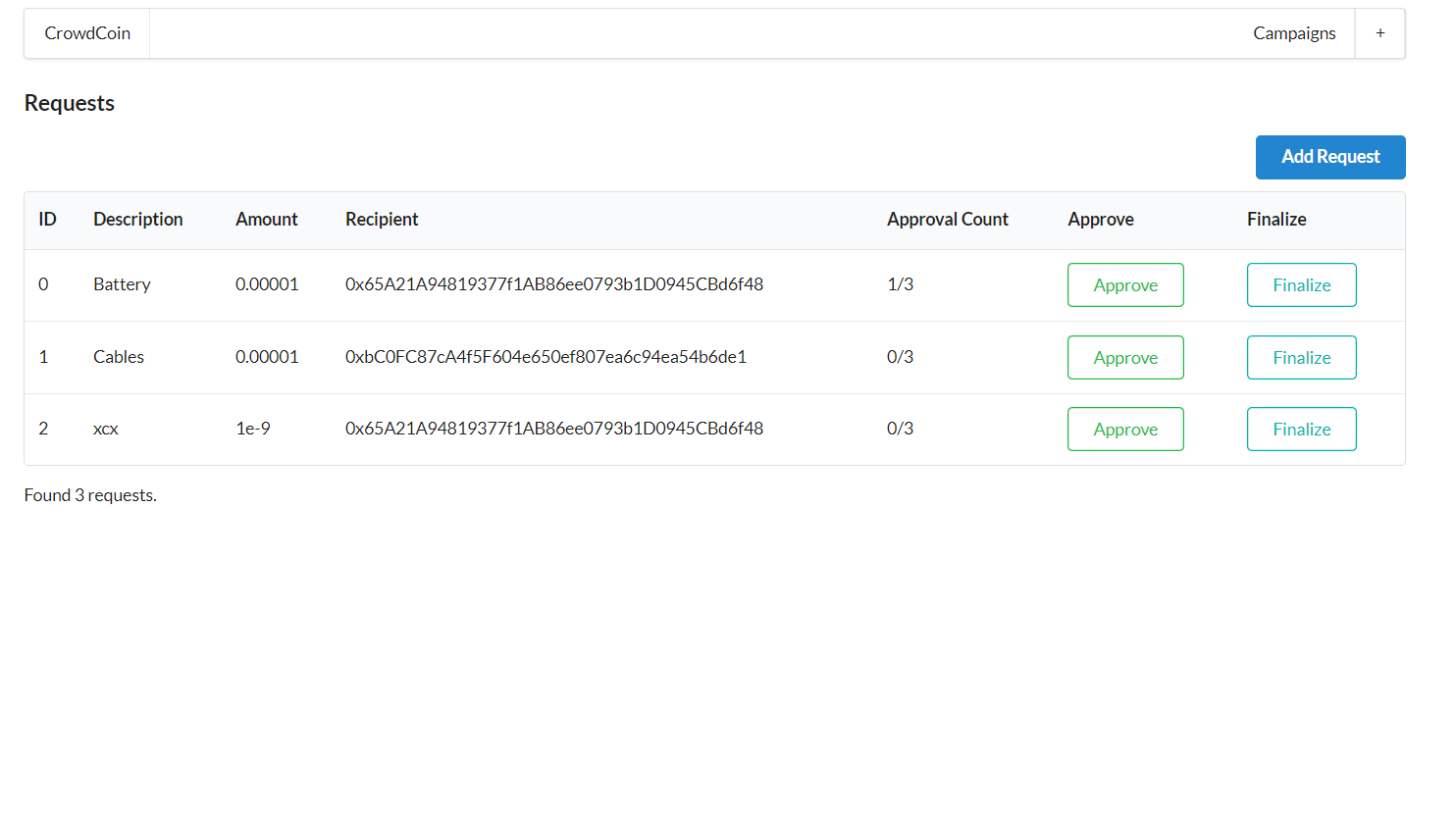This screenshot has width=1456, height=815.
Task: Click the plus icon in the navbar
Action: point(1379,32)
